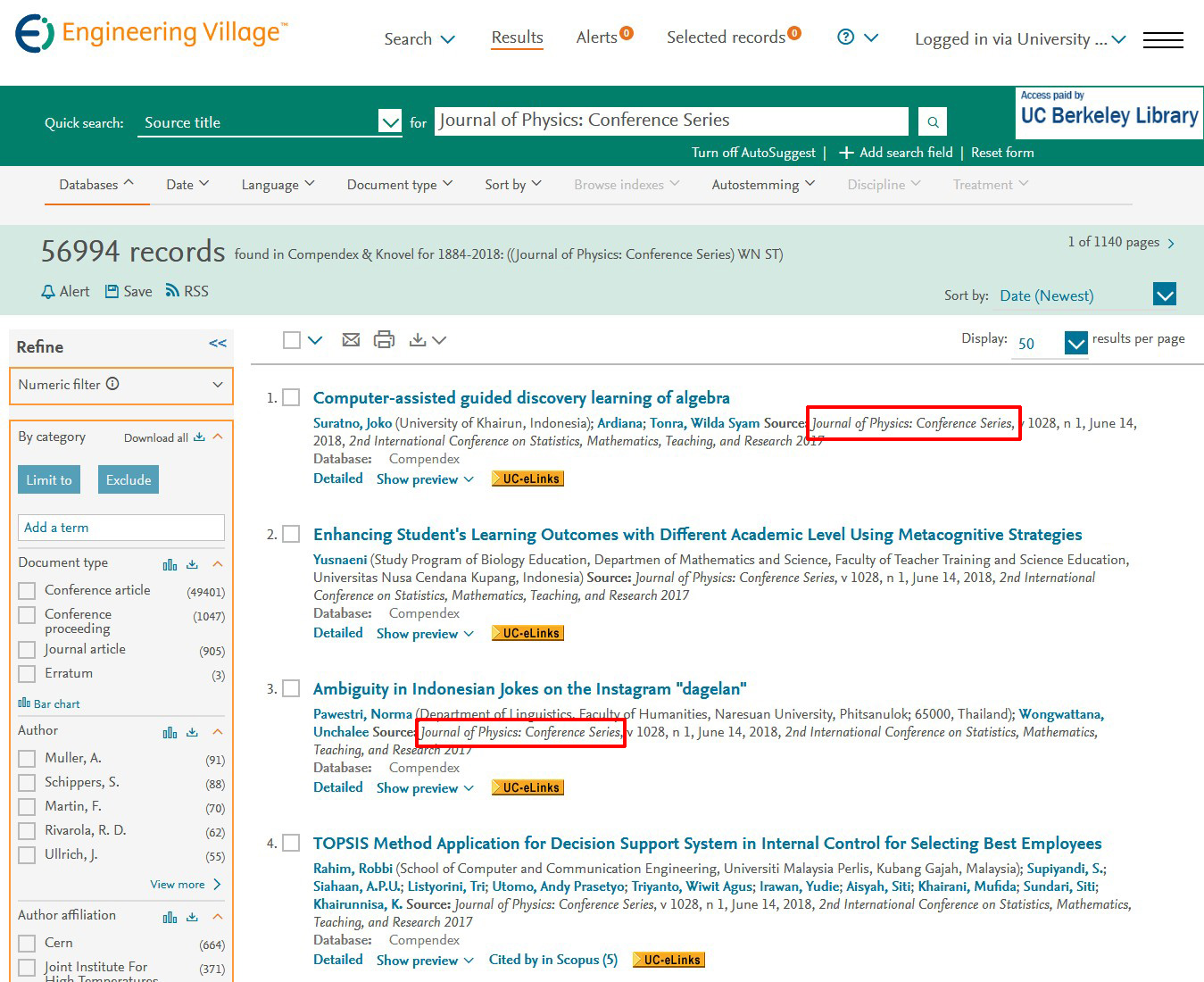Click Numeric filter info icon
This screenshot has width=1204, height=982.
pyautogui.click(x=112, y=384)
